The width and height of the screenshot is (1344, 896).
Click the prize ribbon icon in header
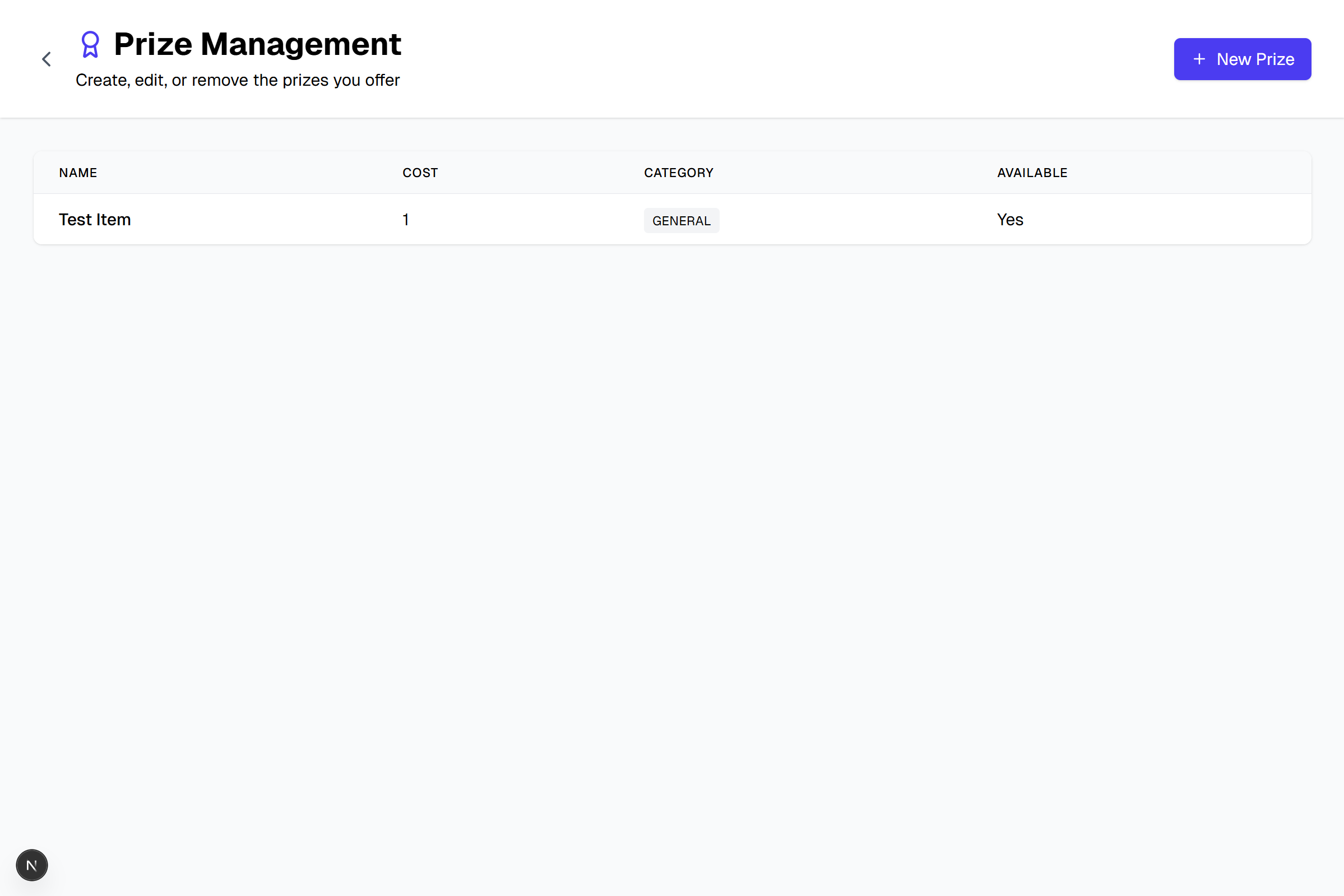click(90, 44)
